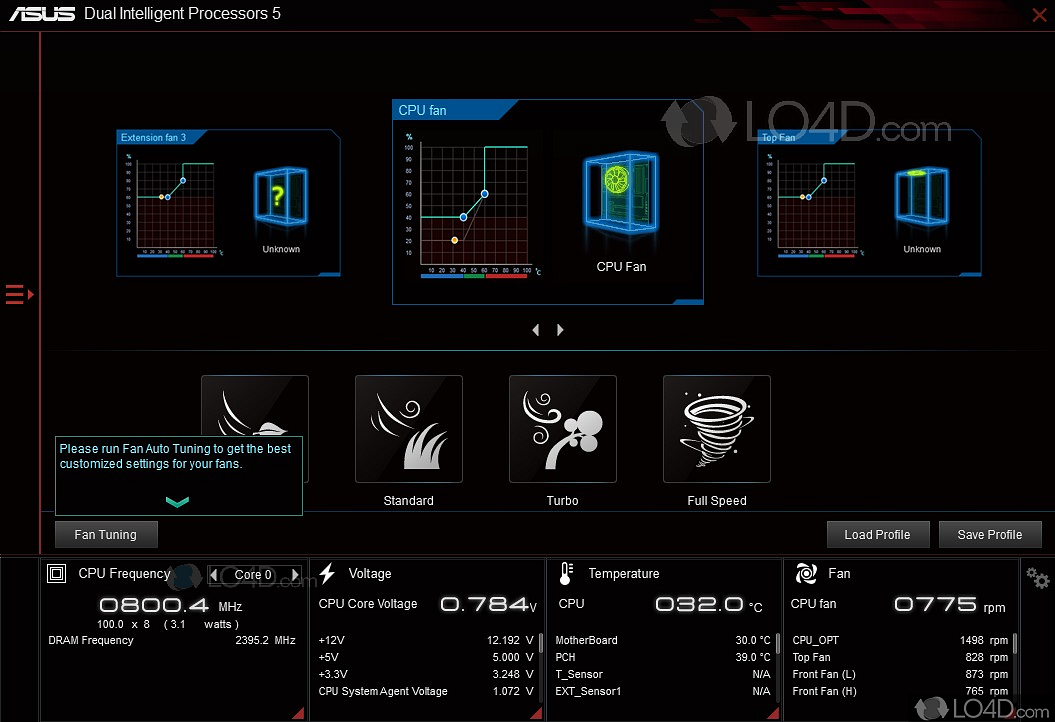Expand the Voltage panel corner triangle
This screenshot has height=722, width=1055.
point(534,712)
